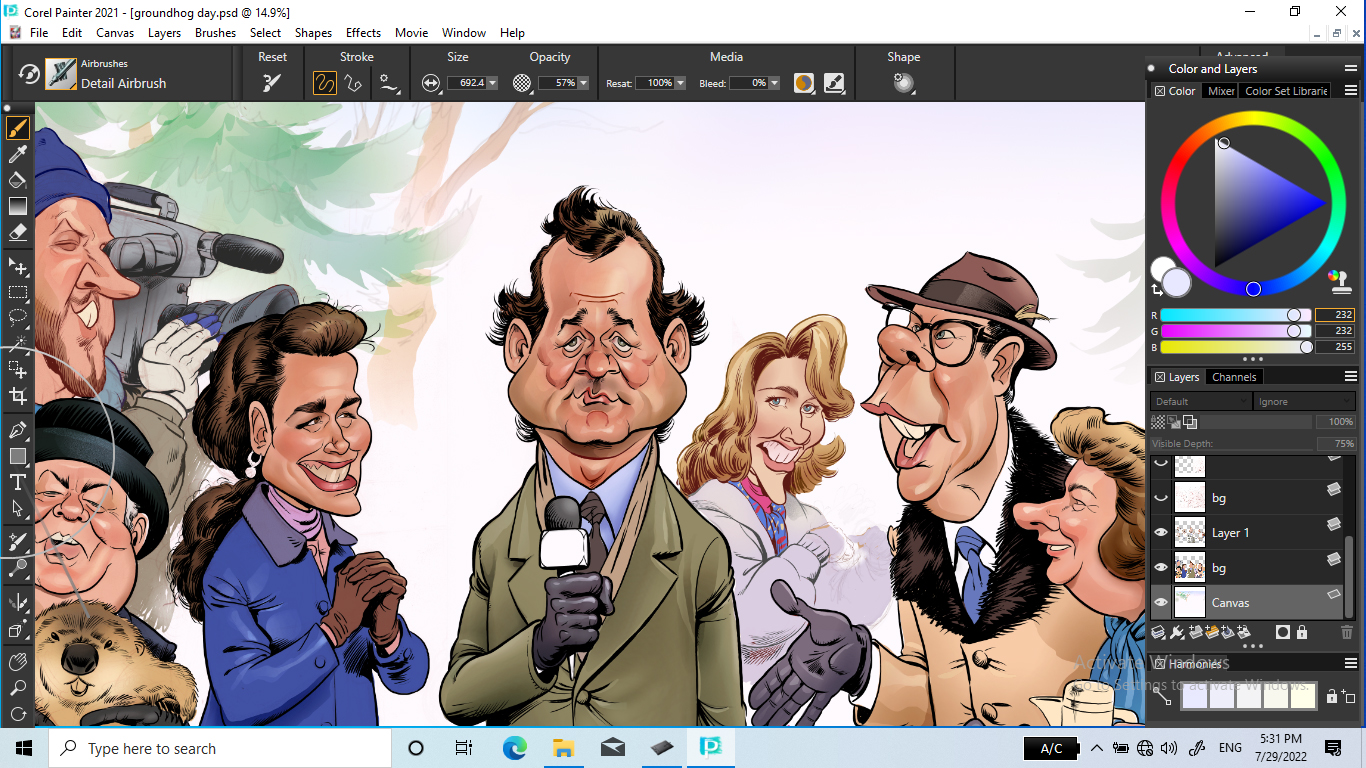Select the Rectangular Selection tool
The image size is (1366, 768).
tap(17, 293)
